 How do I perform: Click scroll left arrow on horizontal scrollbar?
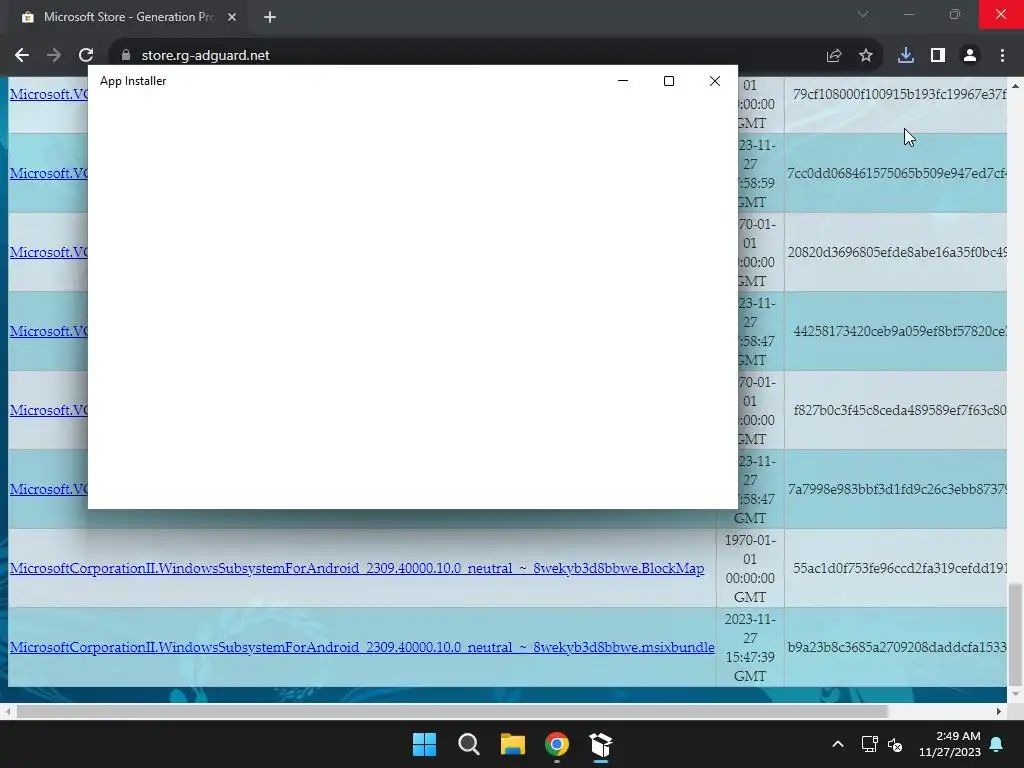tap(7, 711)
